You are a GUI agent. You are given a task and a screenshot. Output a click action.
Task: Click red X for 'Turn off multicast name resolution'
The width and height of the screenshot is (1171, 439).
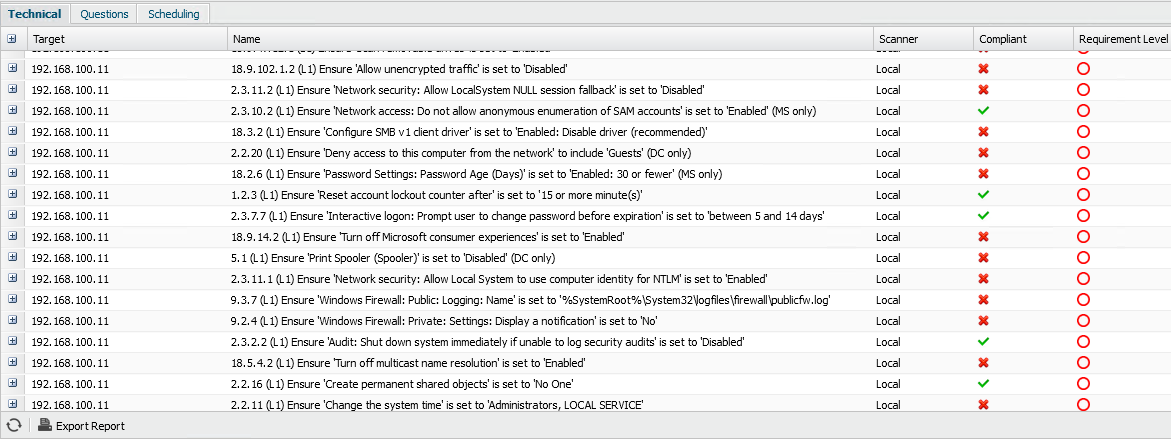coord(984,363)
